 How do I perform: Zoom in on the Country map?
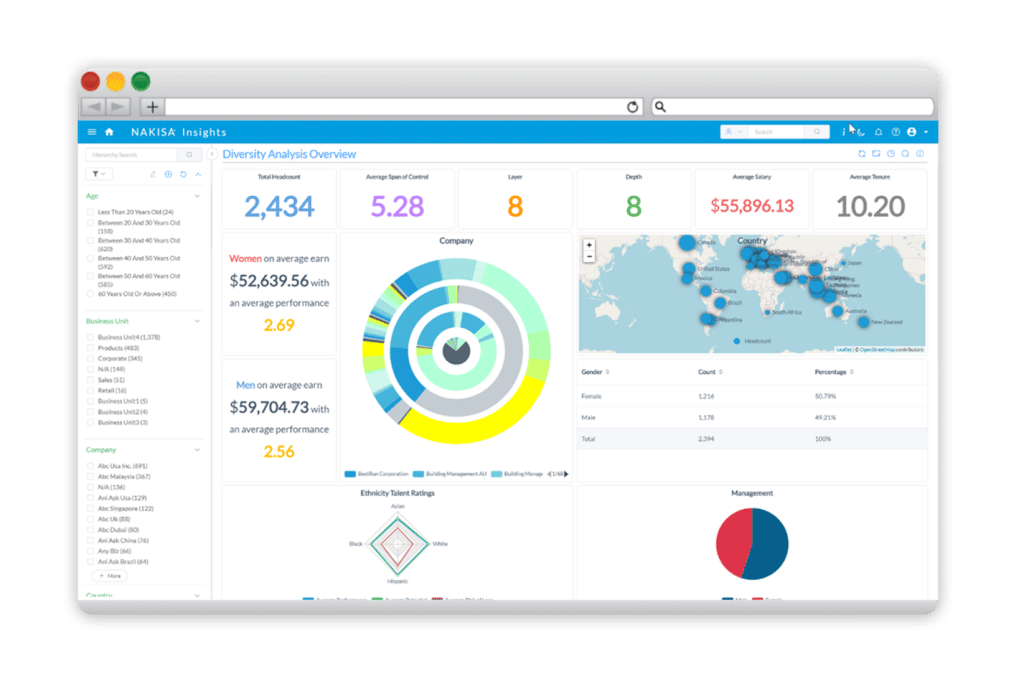(589, 245)
